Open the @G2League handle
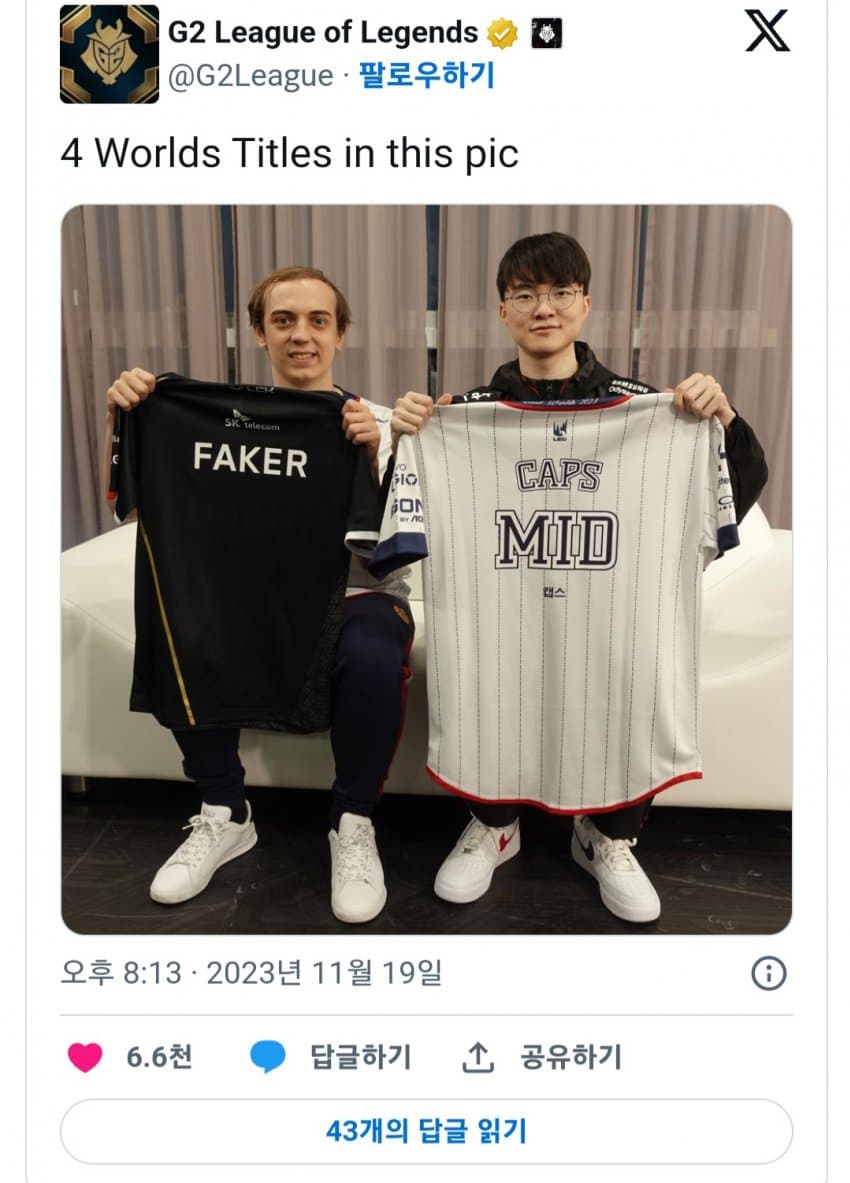Viewport: 850px width, 1183px height. [x=250, y=76]
